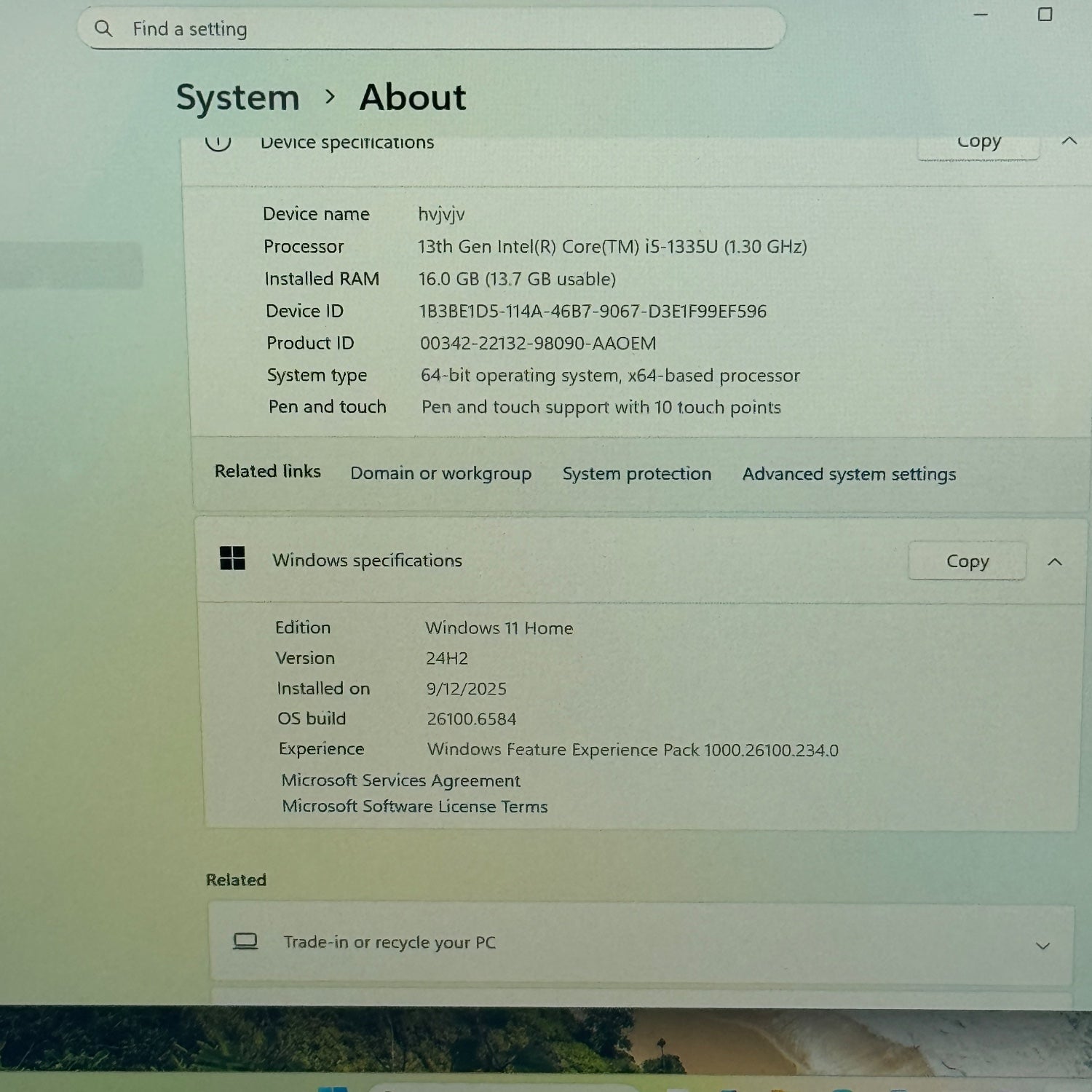Click the laptop icon beside Trade-in

click(x=245, y=941)
